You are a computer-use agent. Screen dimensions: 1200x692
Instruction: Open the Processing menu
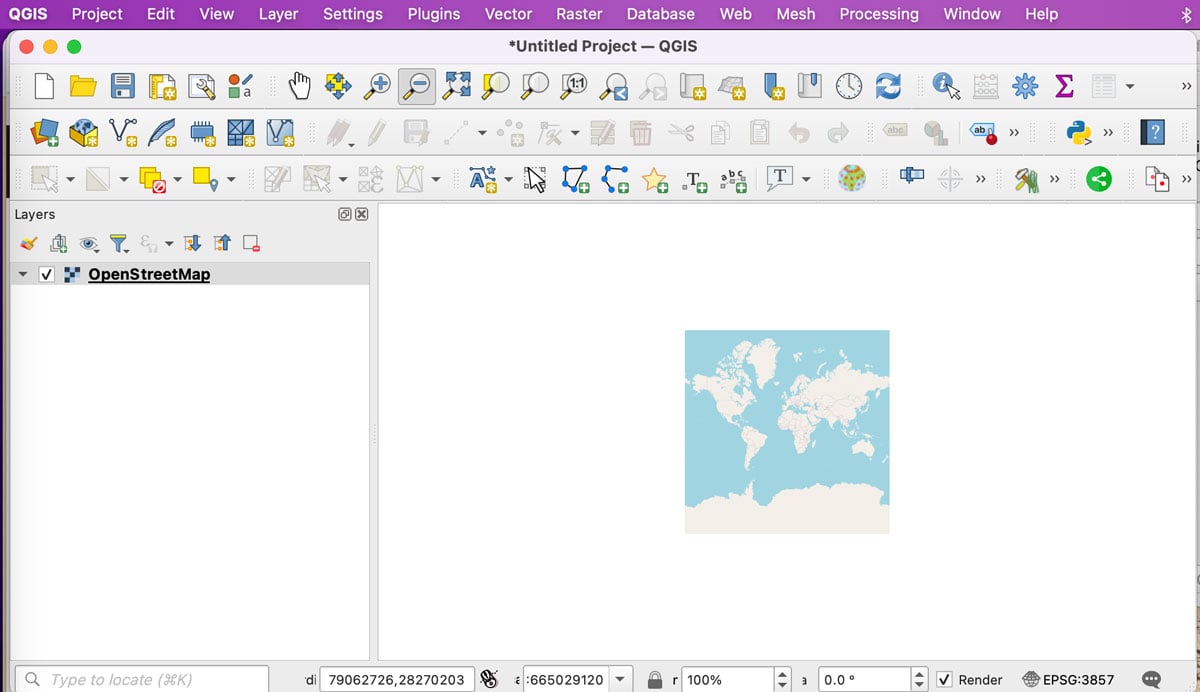click(x=879, y=14)
